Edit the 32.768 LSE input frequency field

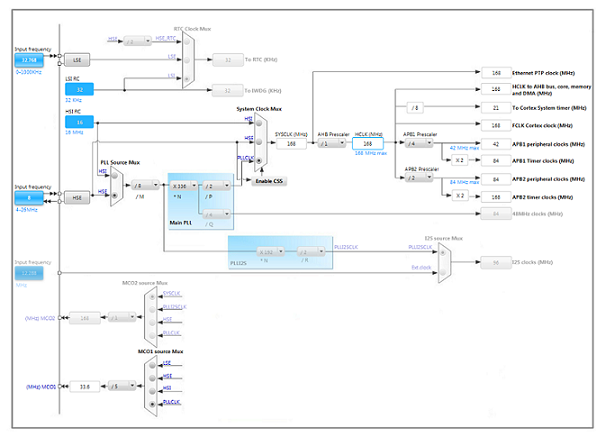[x=29, y=60]
